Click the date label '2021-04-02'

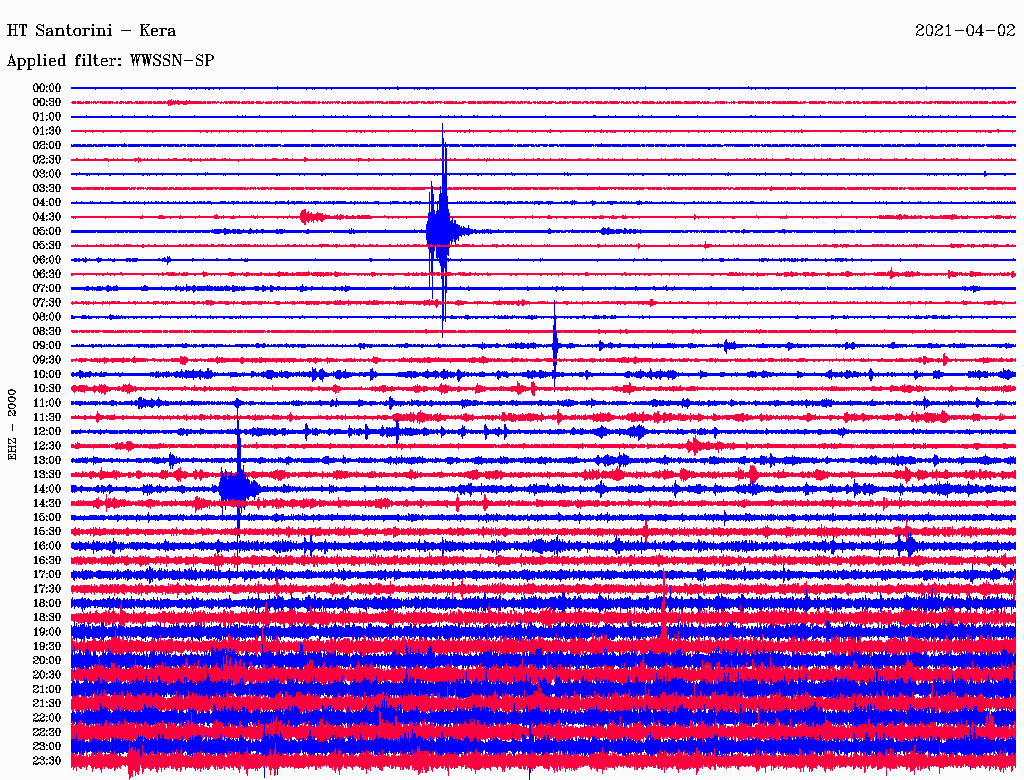965,31
